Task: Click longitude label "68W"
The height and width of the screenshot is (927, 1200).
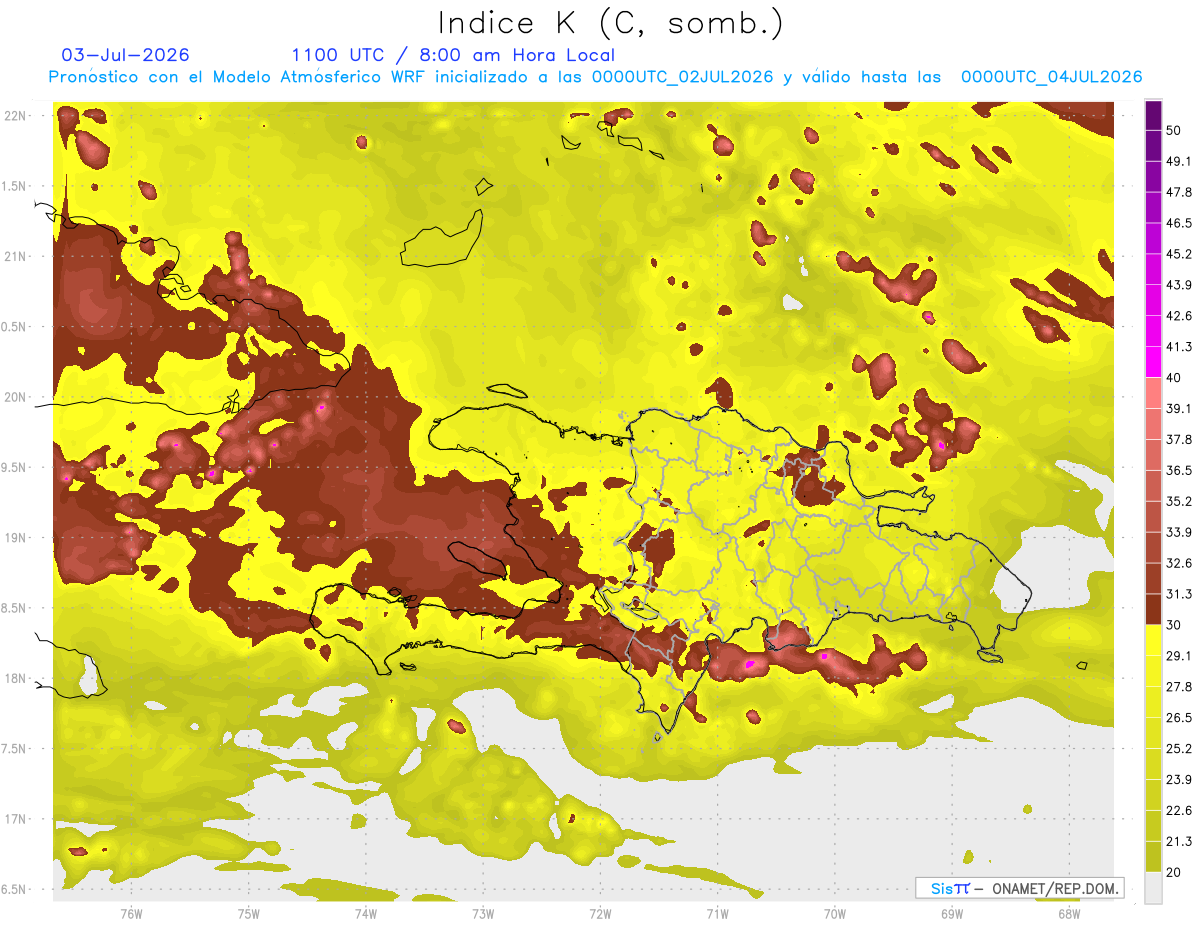Action: coord(1069,912)
